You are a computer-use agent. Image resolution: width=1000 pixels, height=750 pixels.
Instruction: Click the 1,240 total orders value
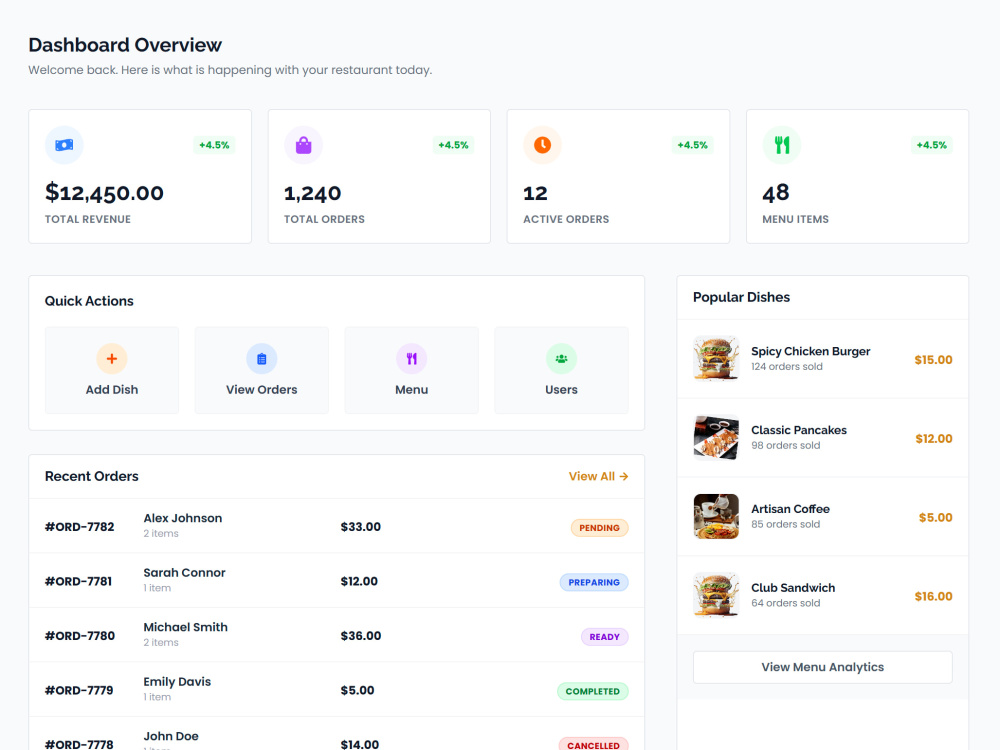[312, 193]
